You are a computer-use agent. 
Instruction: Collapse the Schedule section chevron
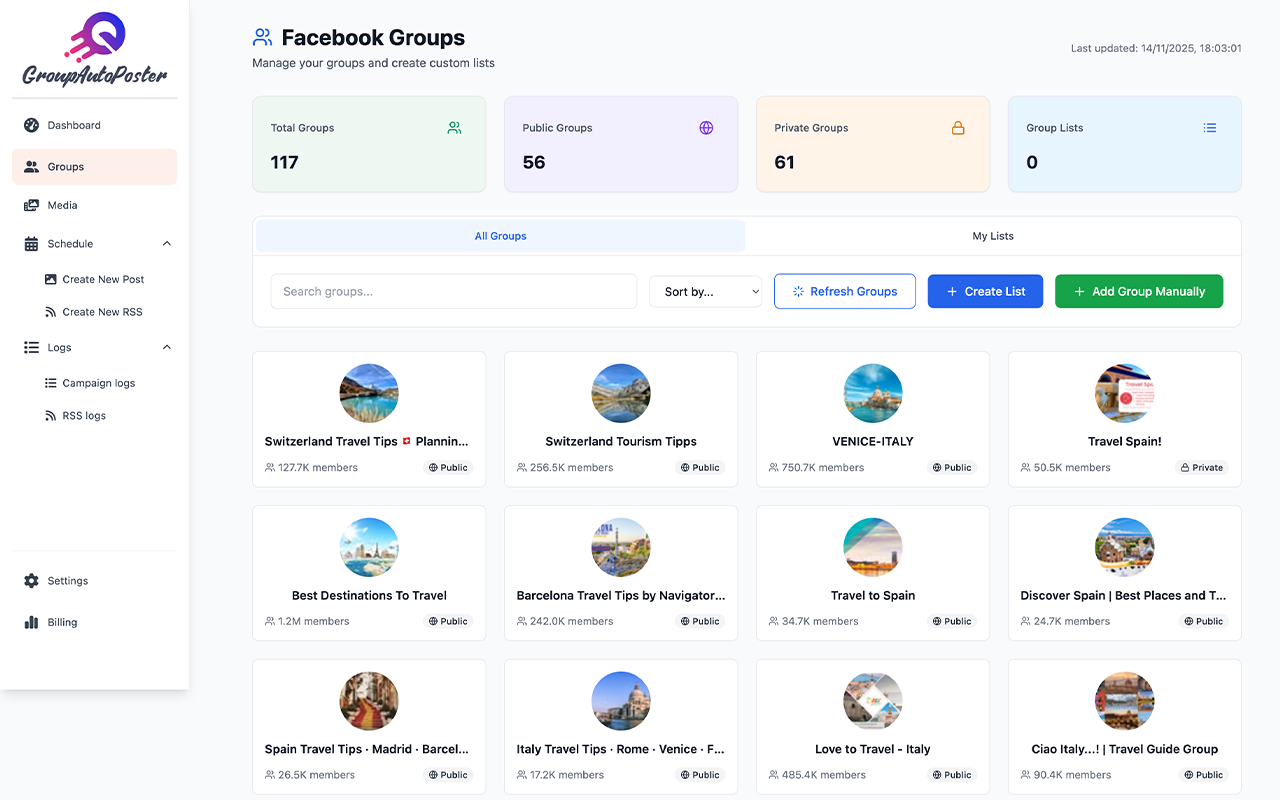click(167, 244)
